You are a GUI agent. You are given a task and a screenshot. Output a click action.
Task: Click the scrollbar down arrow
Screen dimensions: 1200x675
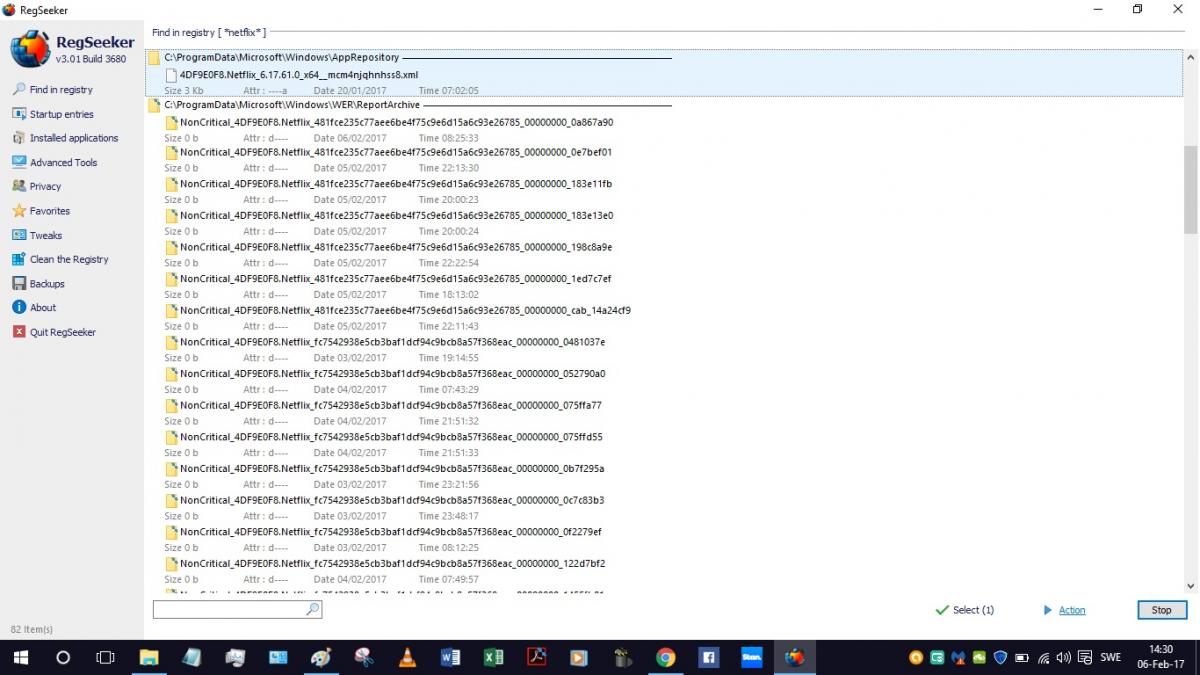pyautogui.click(x=1190, y=587)
